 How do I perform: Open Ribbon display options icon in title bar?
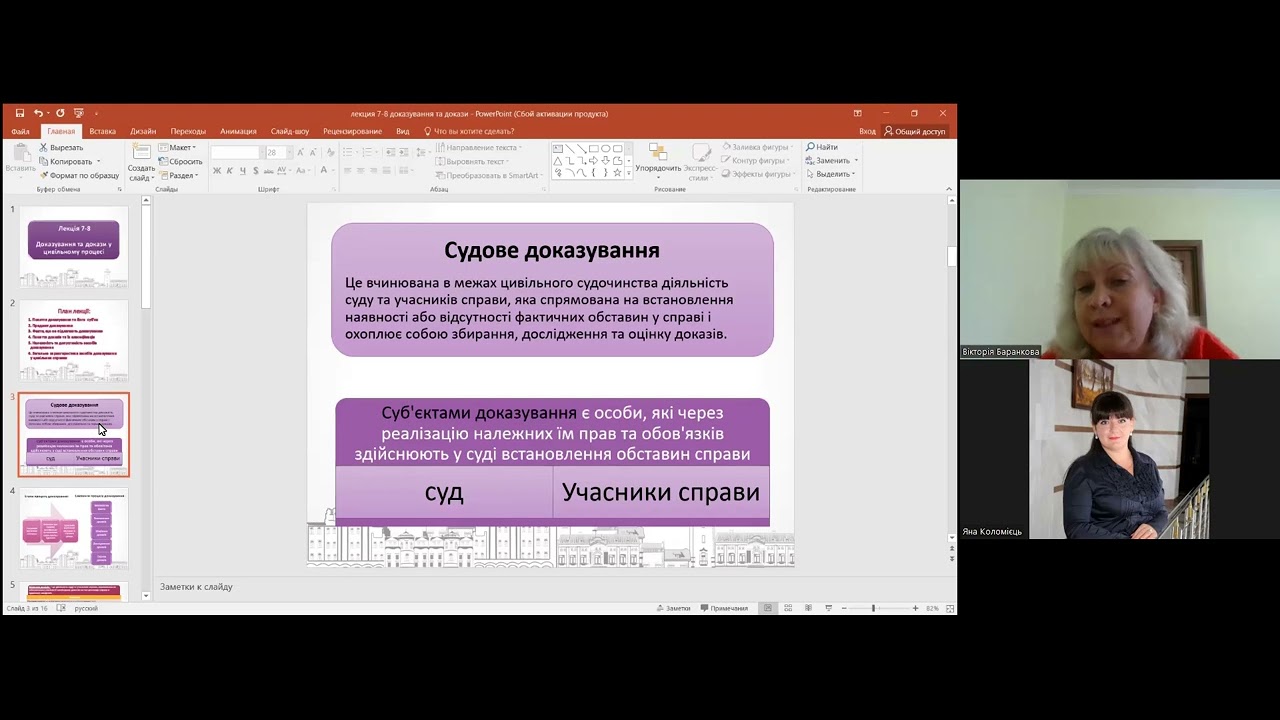857,113
